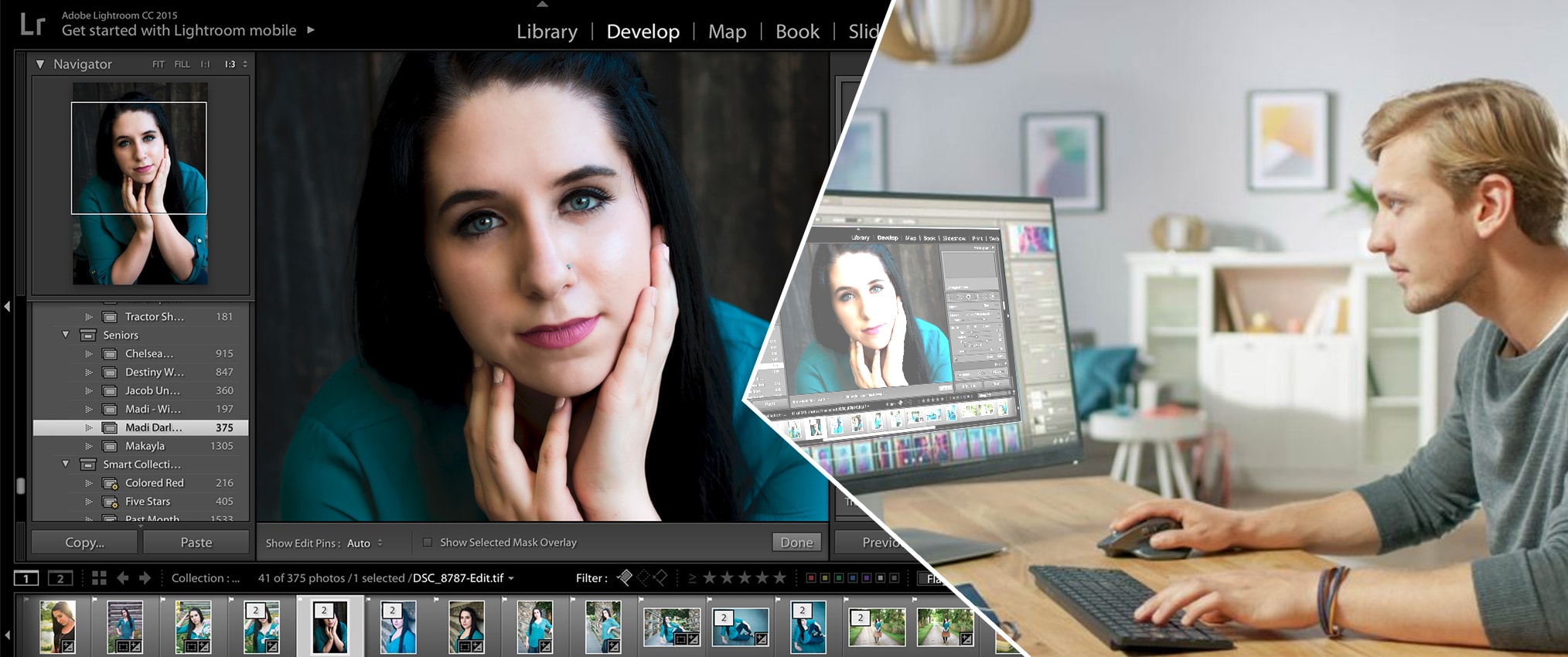
Task: Switch to the Develop module
Action: click(x=643, y=32)
